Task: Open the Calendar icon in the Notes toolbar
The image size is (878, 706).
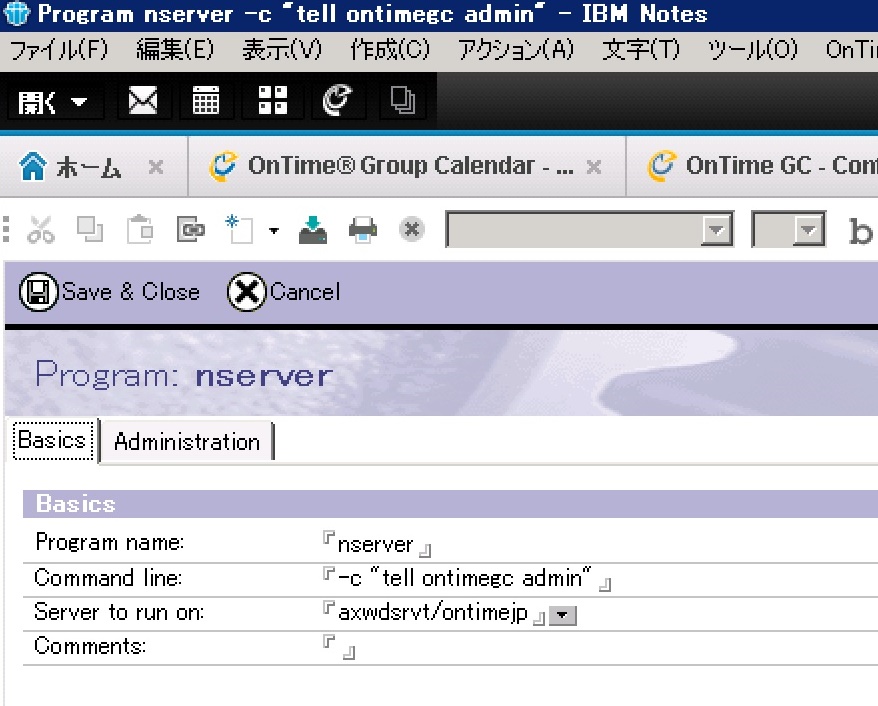Action: (206, 100)
